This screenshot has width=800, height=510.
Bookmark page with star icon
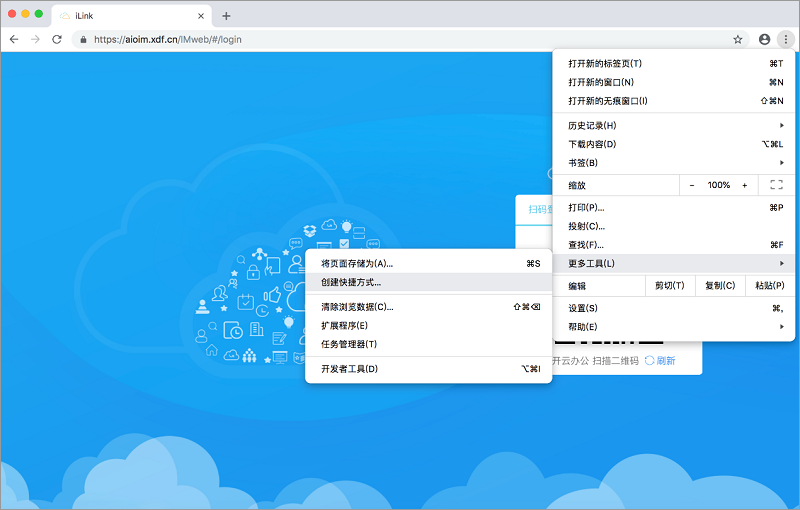tap(738, 39)
